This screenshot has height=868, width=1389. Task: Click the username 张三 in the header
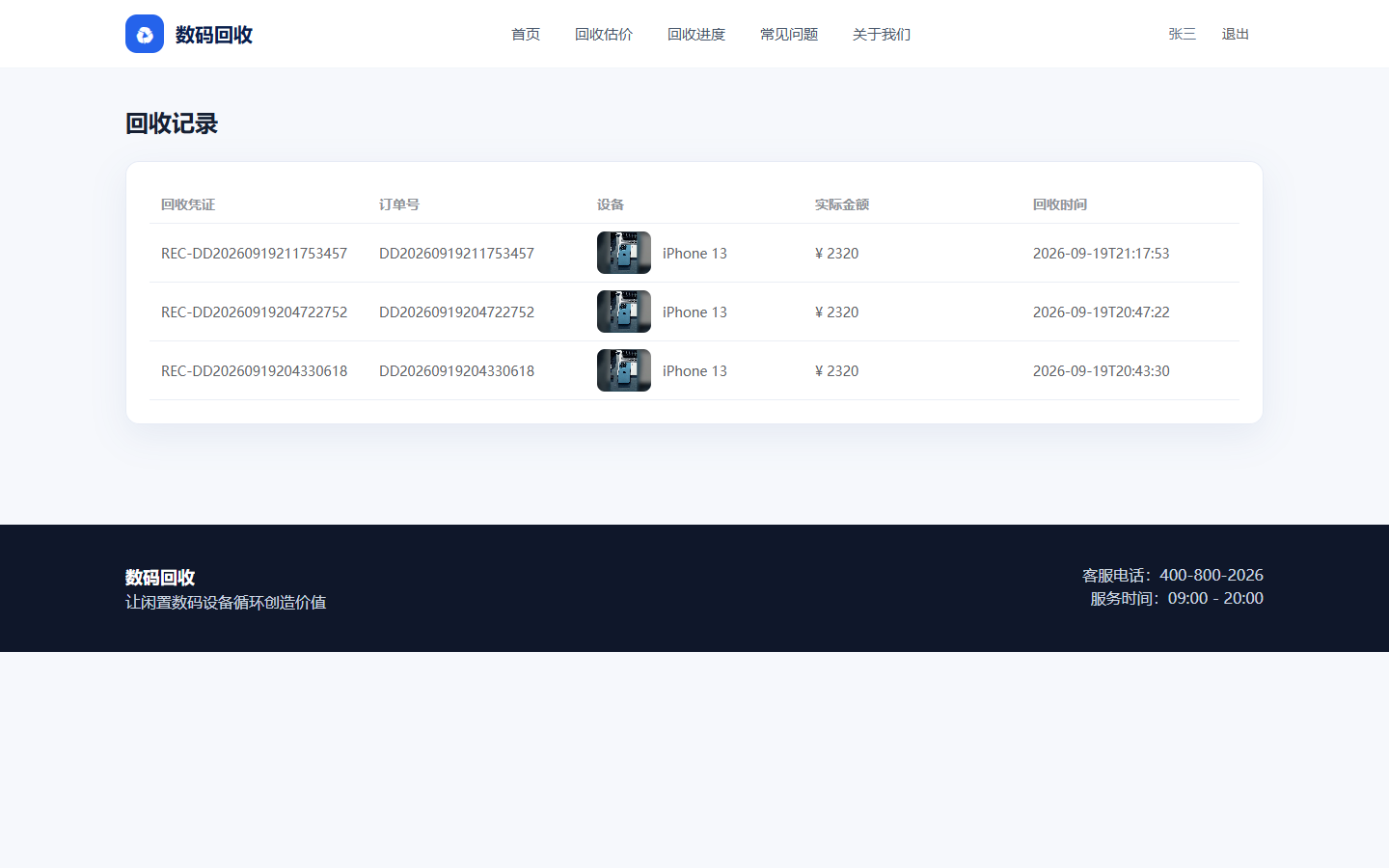pos(1183,34)
